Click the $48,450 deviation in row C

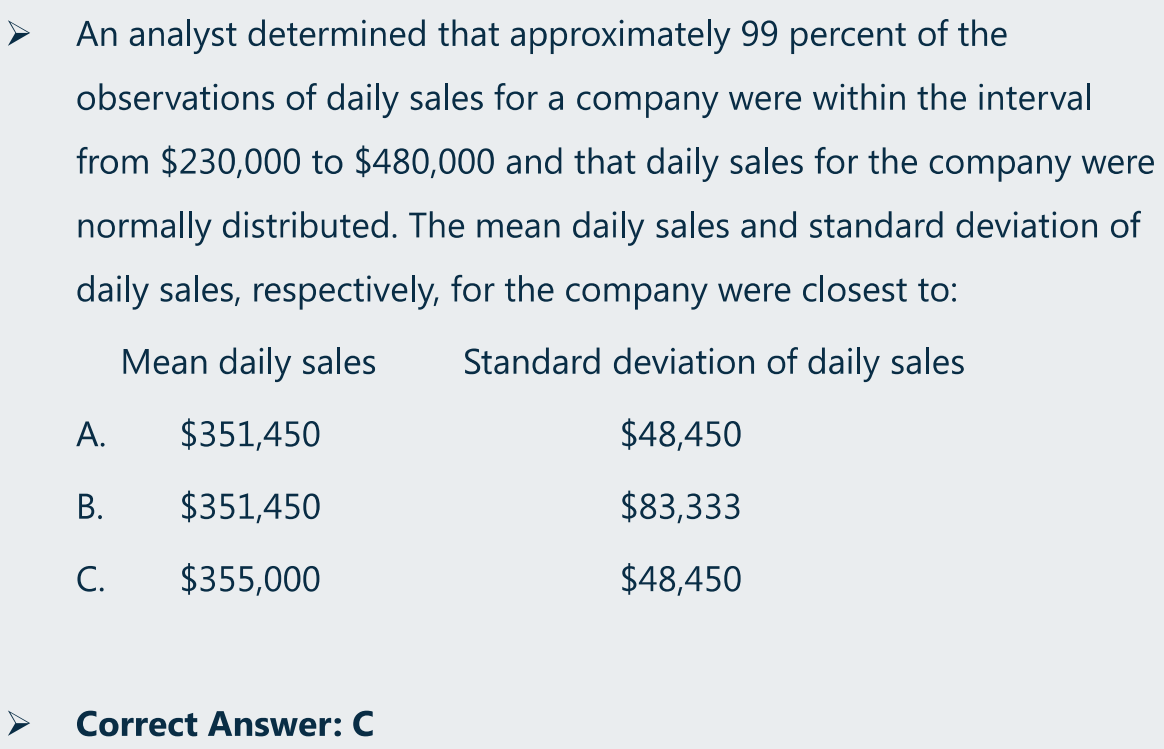pos(681,579)
